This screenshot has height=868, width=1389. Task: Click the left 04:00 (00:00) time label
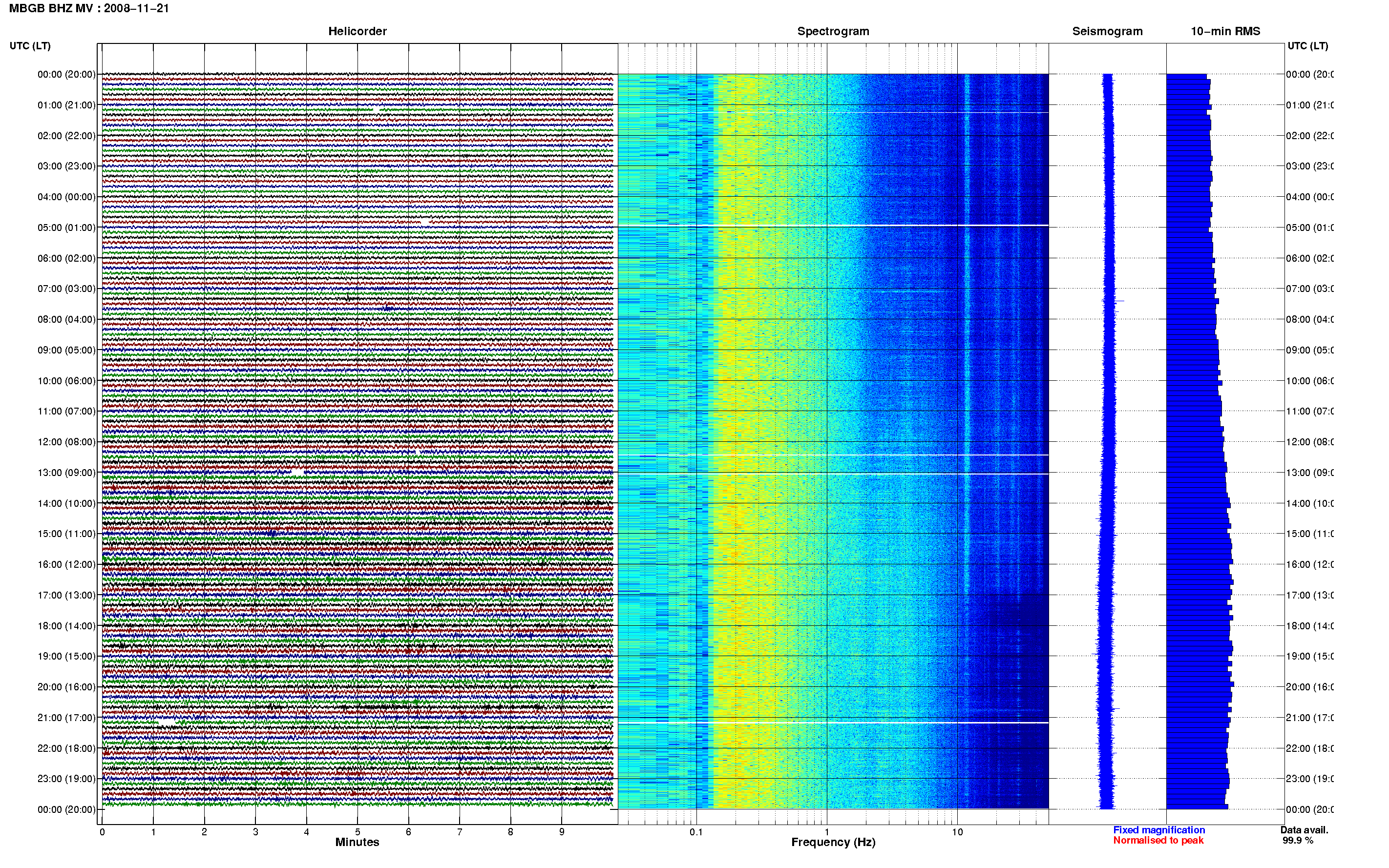(x=66, y=197)
